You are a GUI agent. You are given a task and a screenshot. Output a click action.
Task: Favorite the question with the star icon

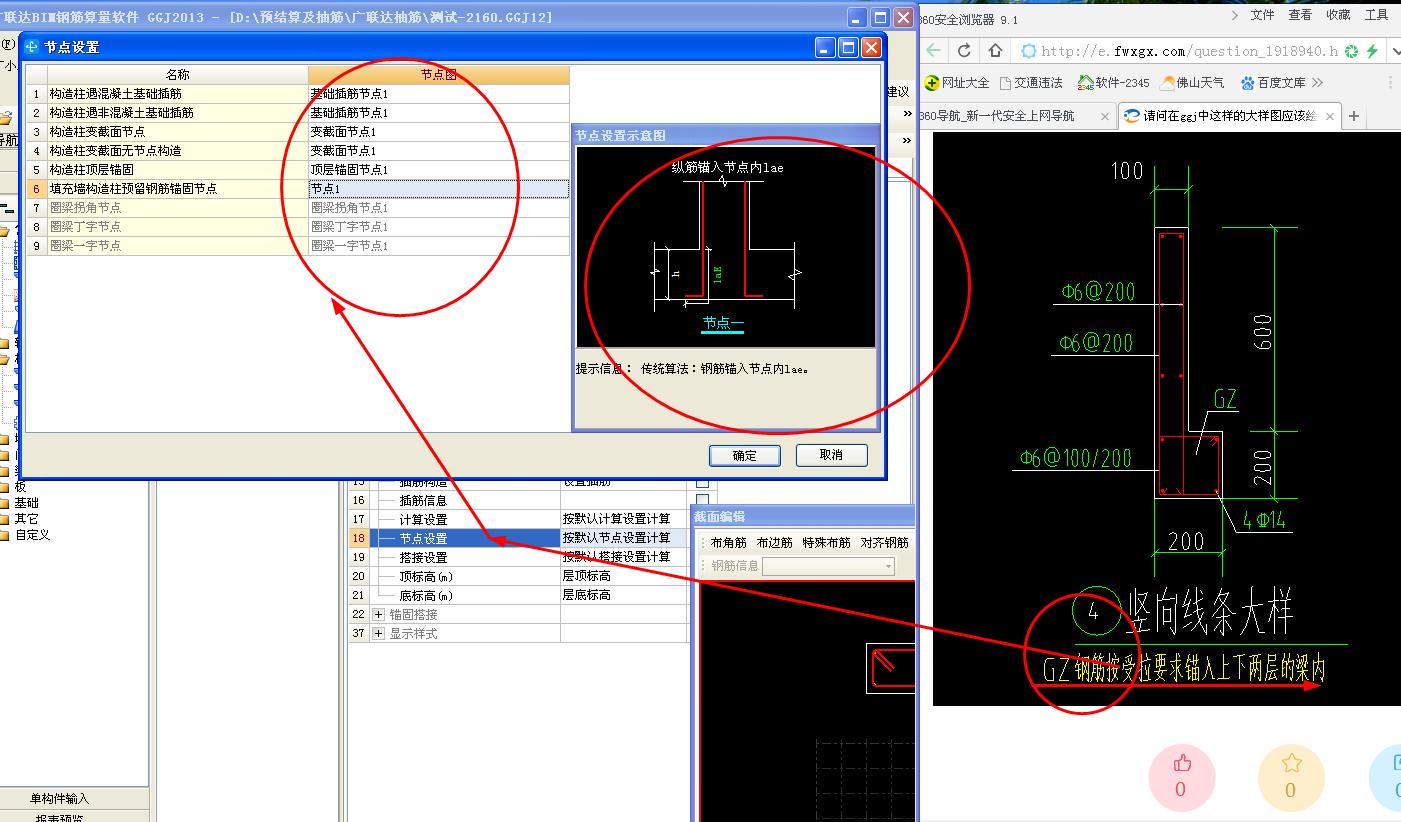[x=1290, y=777]
